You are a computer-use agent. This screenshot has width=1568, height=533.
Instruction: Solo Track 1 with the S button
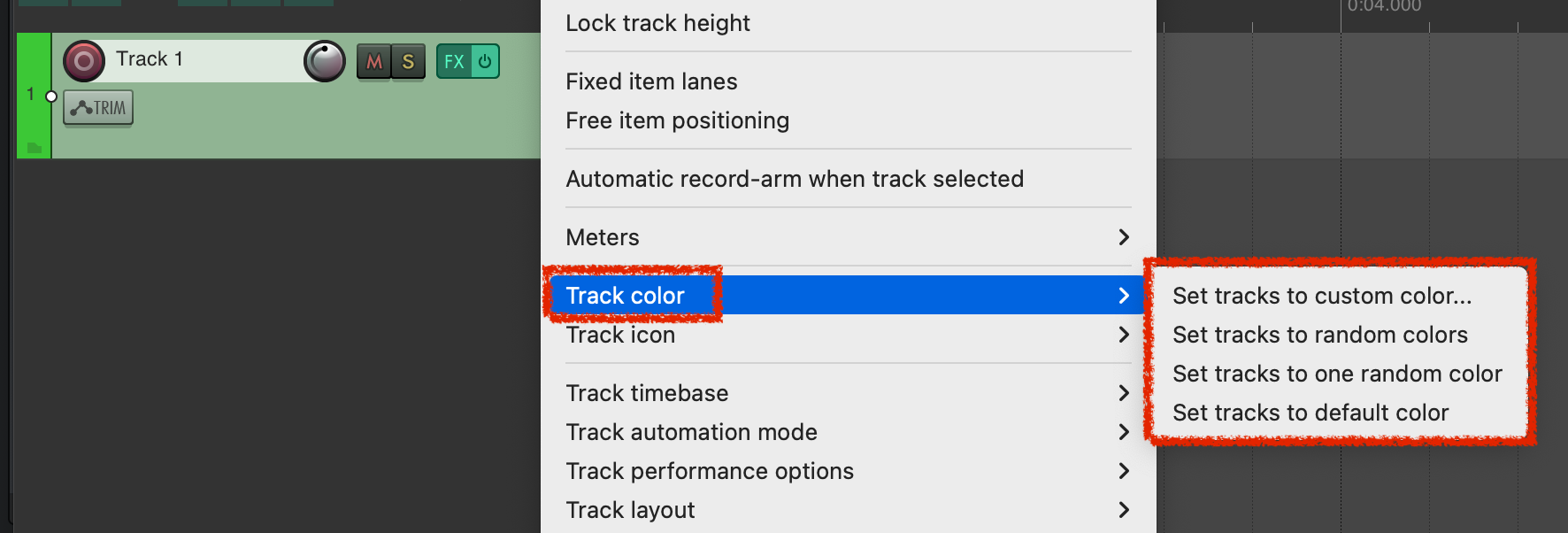[x=408, y=62]
